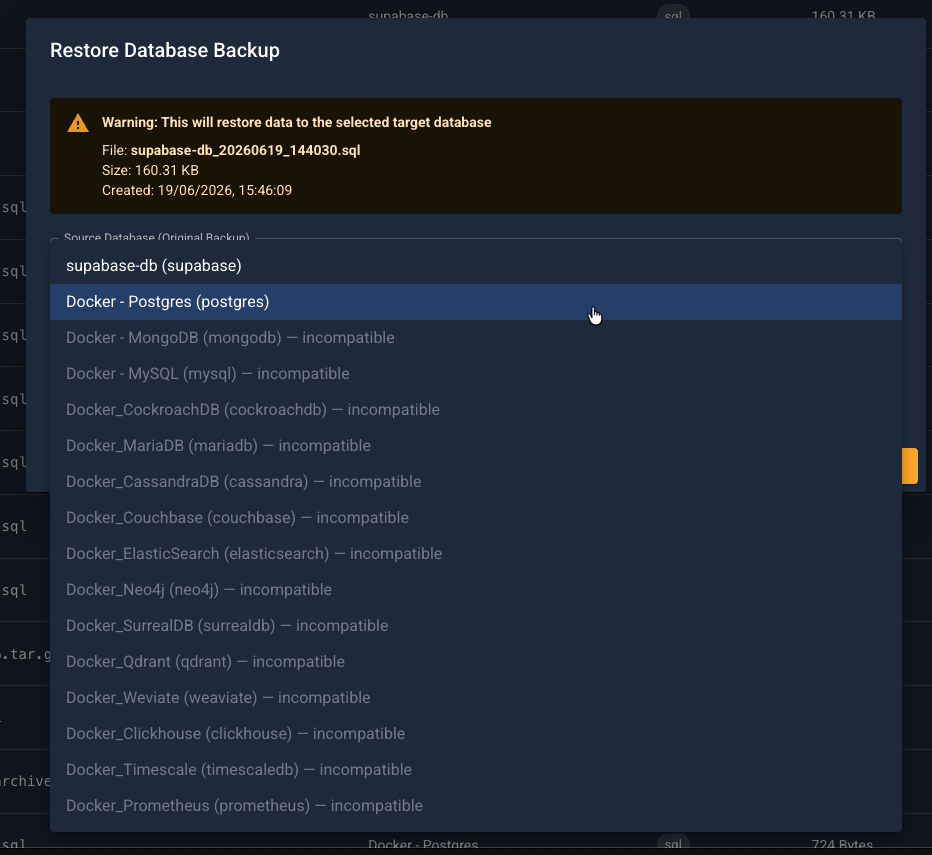Click 724 Bytes size in background table

pos(842,845)
